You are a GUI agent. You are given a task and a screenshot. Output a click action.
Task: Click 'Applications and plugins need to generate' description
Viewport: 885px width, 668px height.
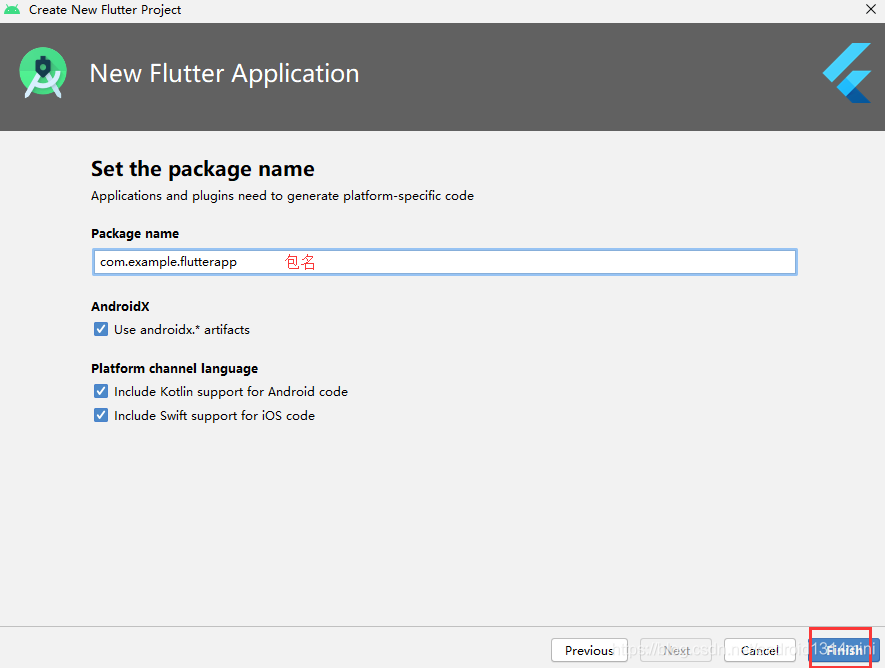[282, 196]
